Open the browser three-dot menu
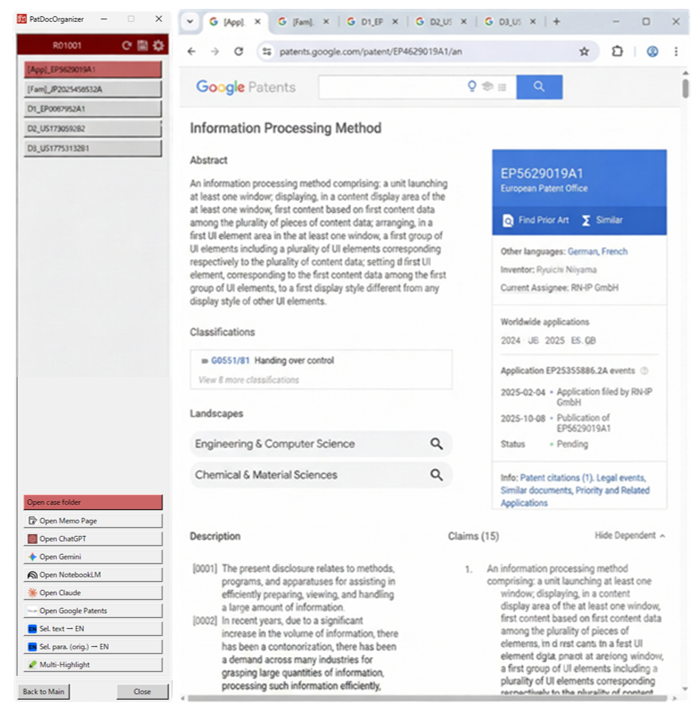Viewport: 699px width, 720px height. tap(676, 51)
